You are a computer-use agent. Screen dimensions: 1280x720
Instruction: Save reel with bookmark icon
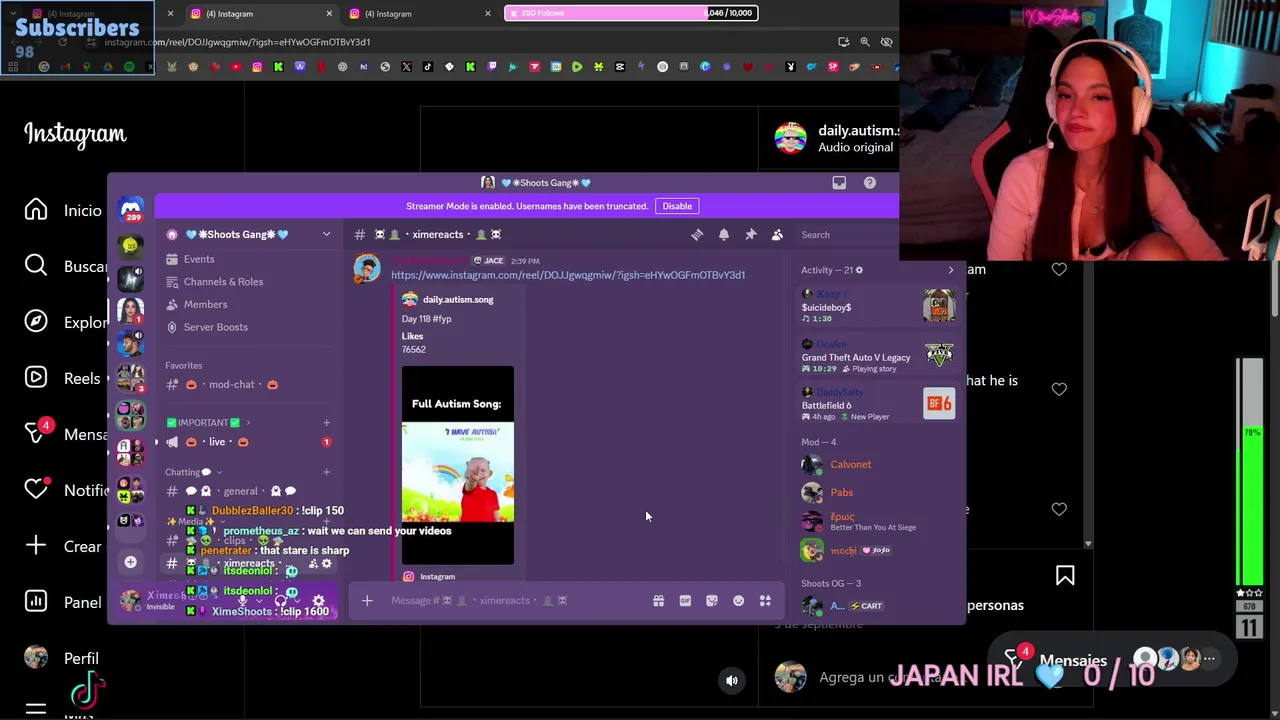pos(1065,576)
